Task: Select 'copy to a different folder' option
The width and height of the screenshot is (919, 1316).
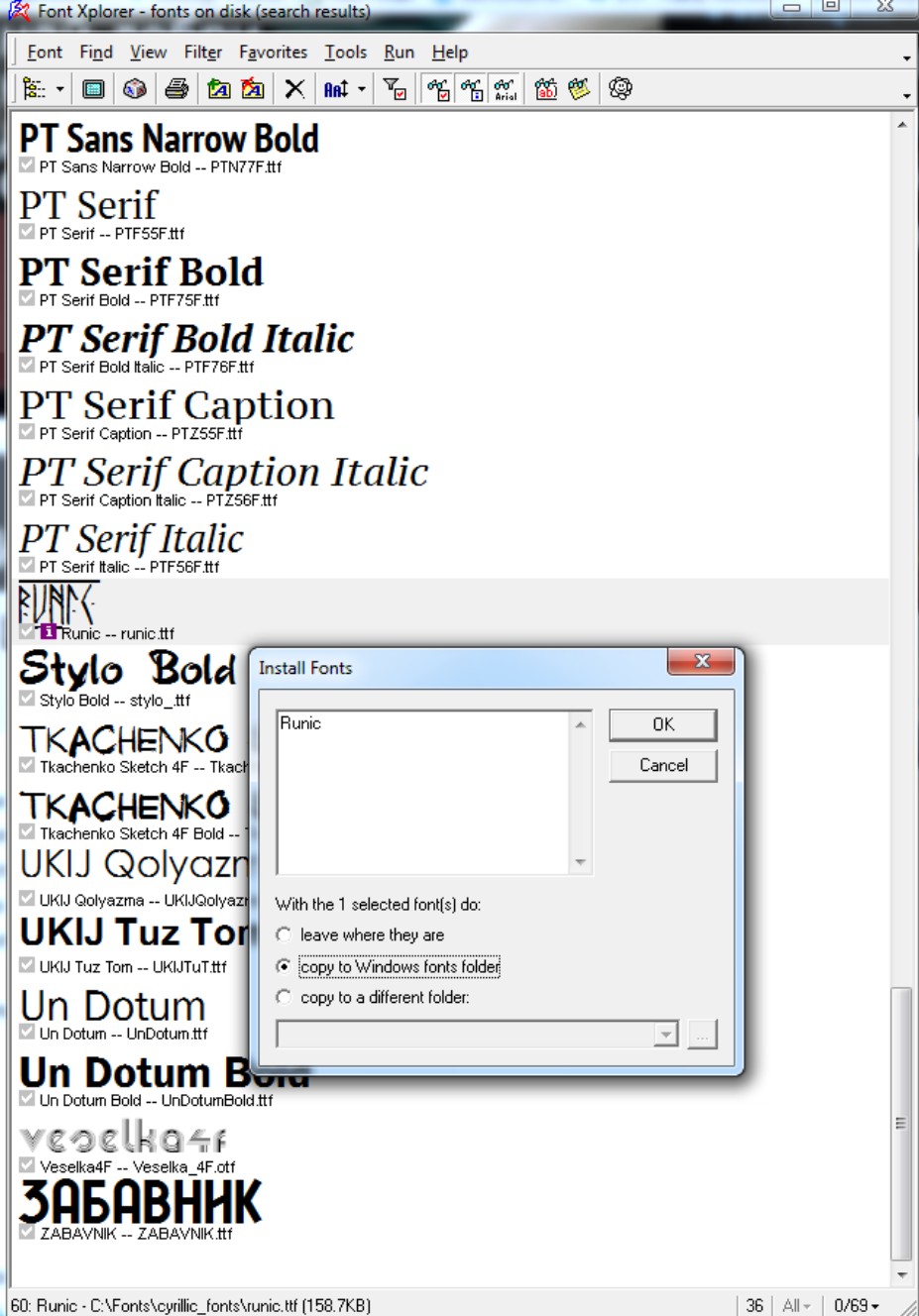Action: point(285,997)
